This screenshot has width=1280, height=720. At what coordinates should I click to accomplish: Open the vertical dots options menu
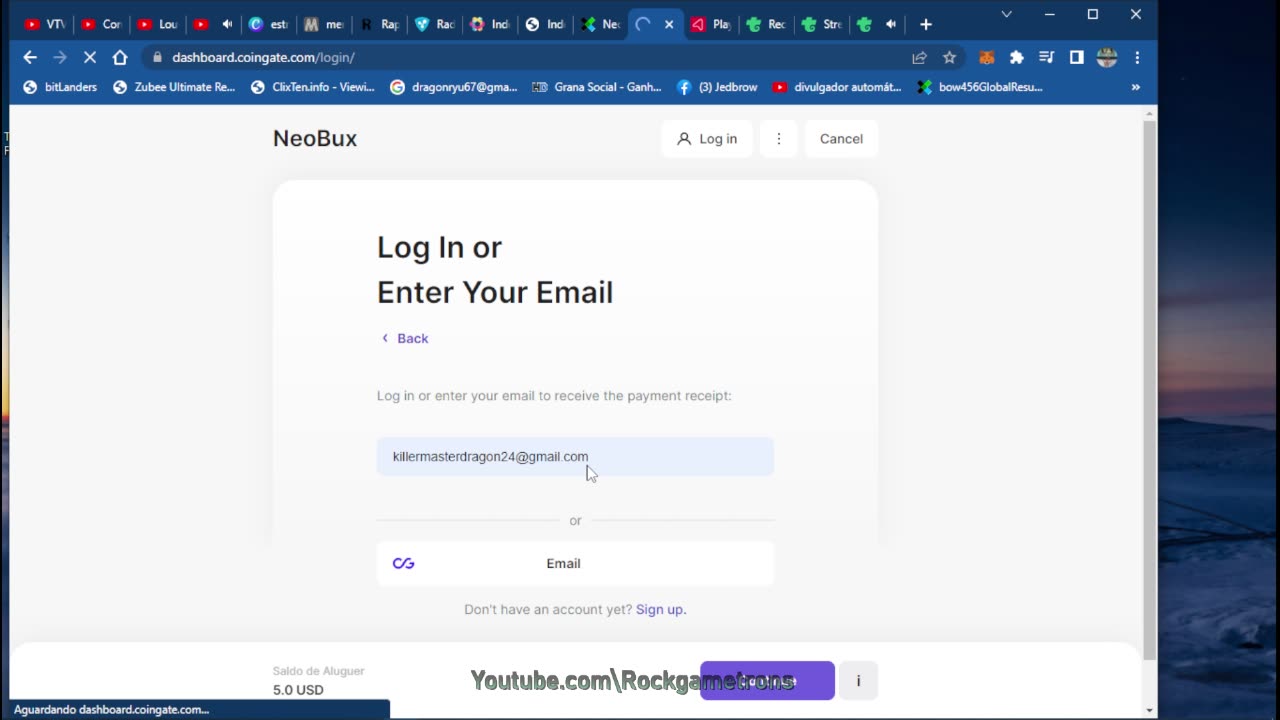click(779, 139)
